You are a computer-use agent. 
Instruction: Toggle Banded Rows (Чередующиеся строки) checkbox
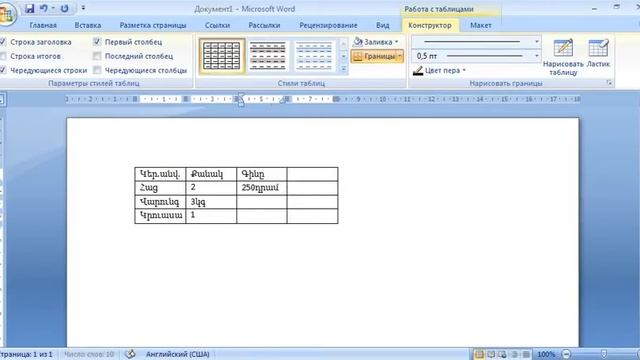3,70
